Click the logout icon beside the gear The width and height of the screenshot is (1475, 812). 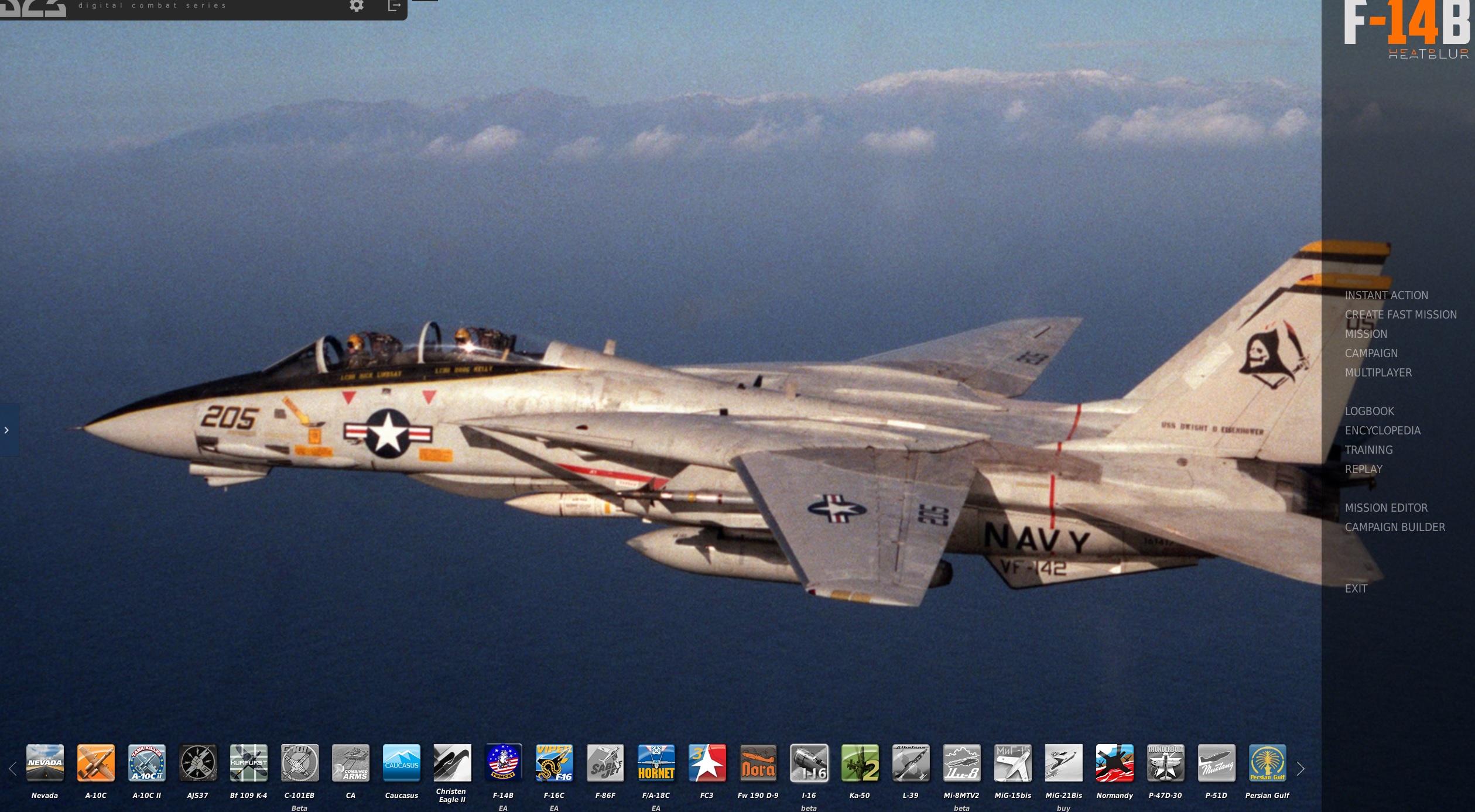(394, 6)
